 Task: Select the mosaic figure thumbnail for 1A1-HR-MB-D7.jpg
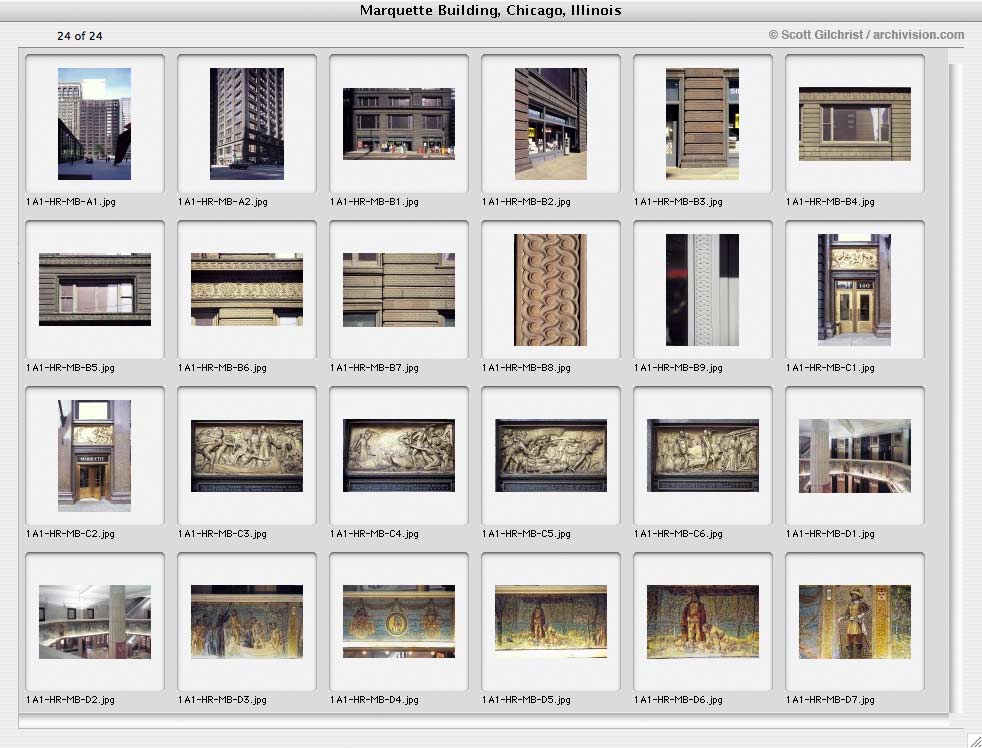pos(855,621)
